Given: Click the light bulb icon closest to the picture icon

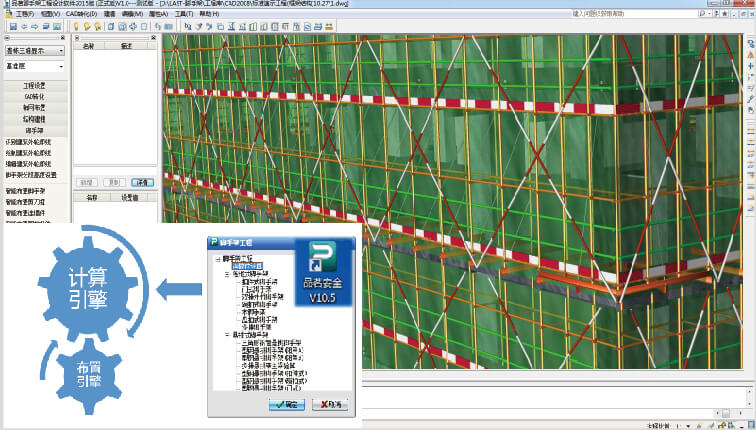Looking at the screenshot, I should [76, 27].
